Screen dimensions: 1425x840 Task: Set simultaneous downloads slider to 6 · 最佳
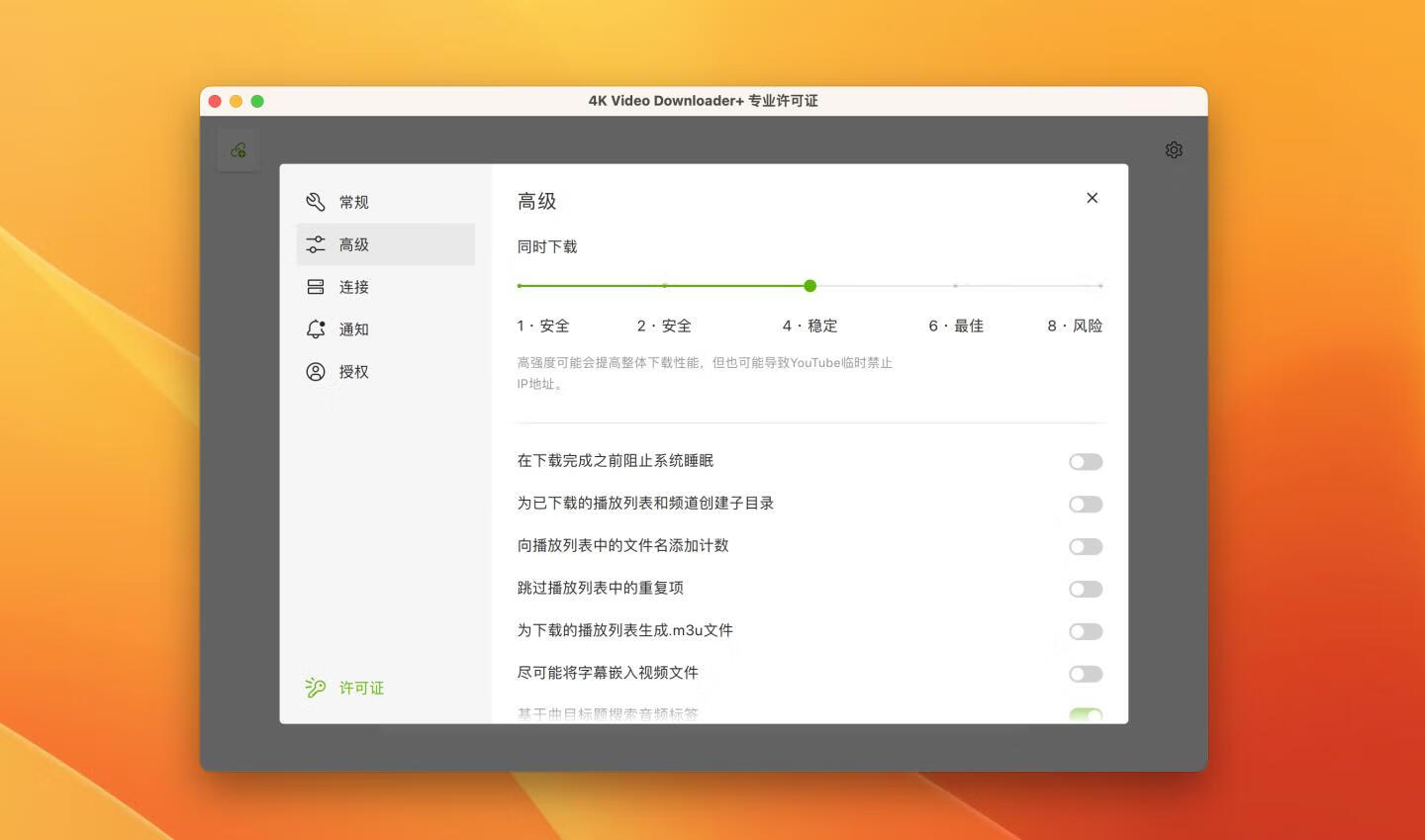(x=955, y=286)
